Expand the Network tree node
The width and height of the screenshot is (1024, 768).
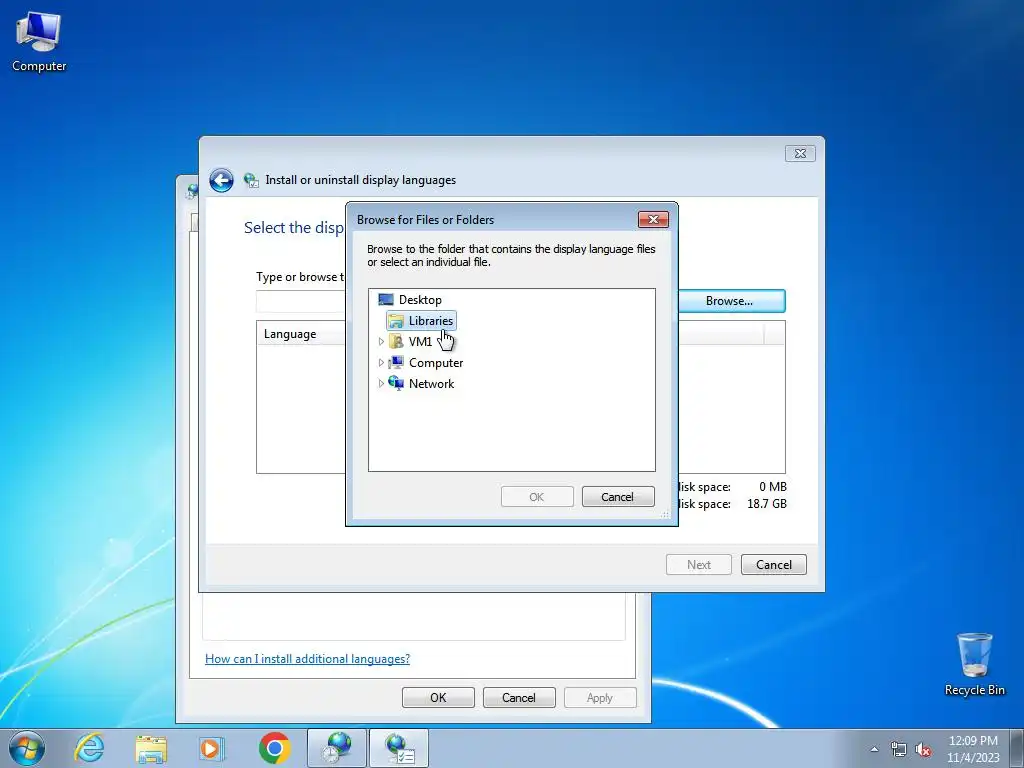[381, 383]
